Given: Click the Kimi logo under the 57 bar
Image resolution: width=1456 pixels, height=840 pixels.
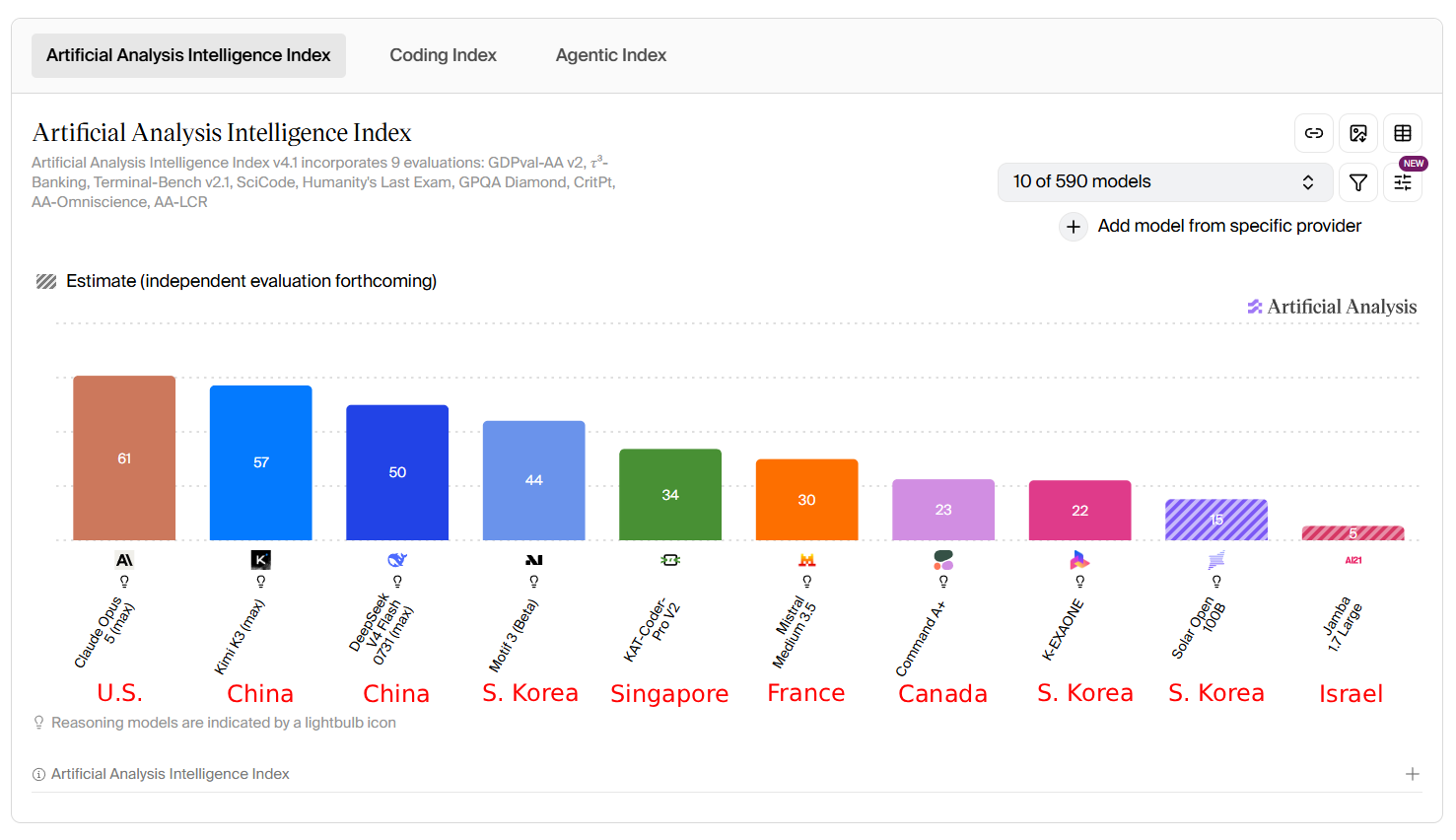Looking at the screenshot, I should tap(261, 560).
